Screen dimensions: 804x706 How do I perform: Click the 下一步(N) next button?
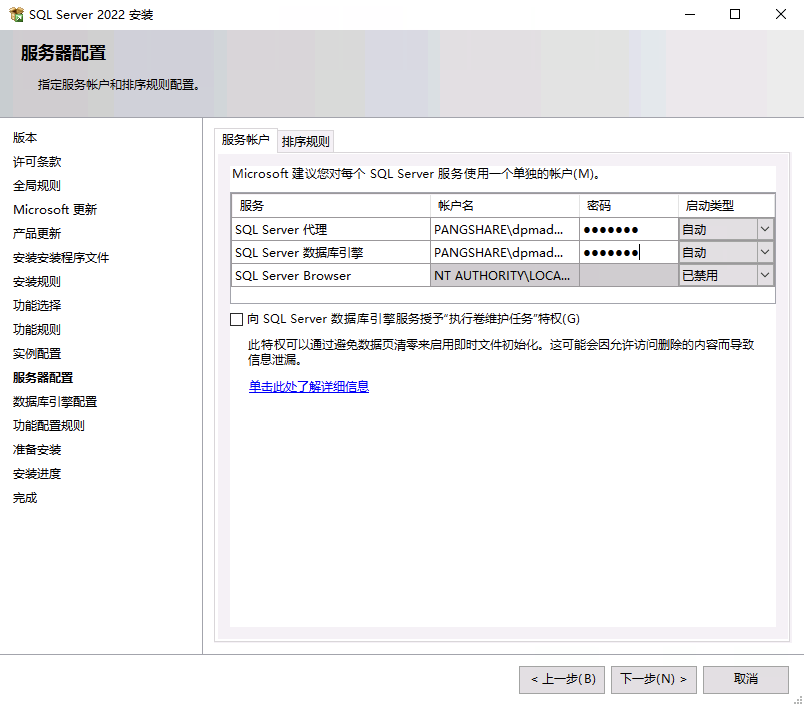pyautogui.click(x=653, y=679)
